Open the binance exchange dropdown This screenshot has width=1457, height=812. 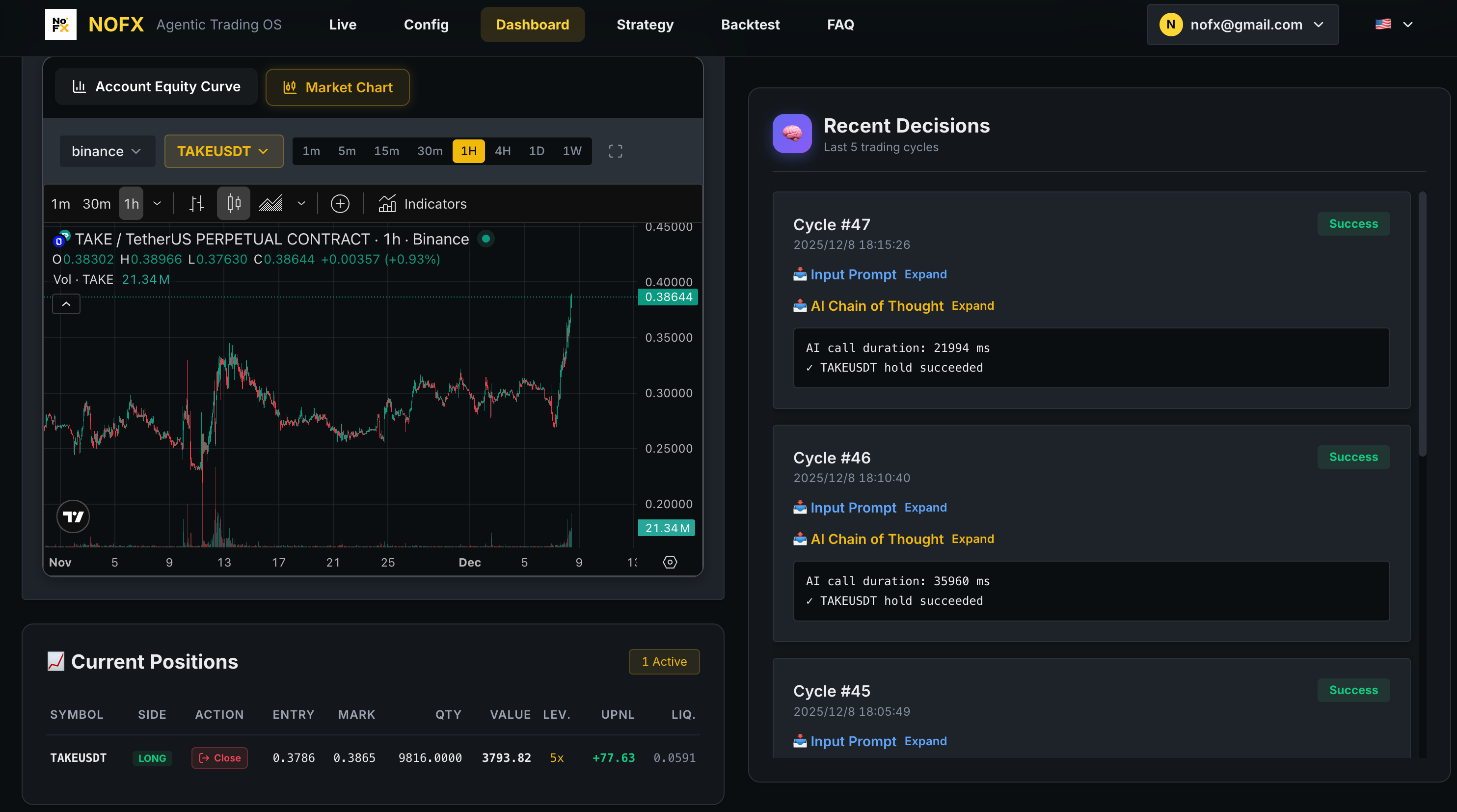(x=107, y=151)
